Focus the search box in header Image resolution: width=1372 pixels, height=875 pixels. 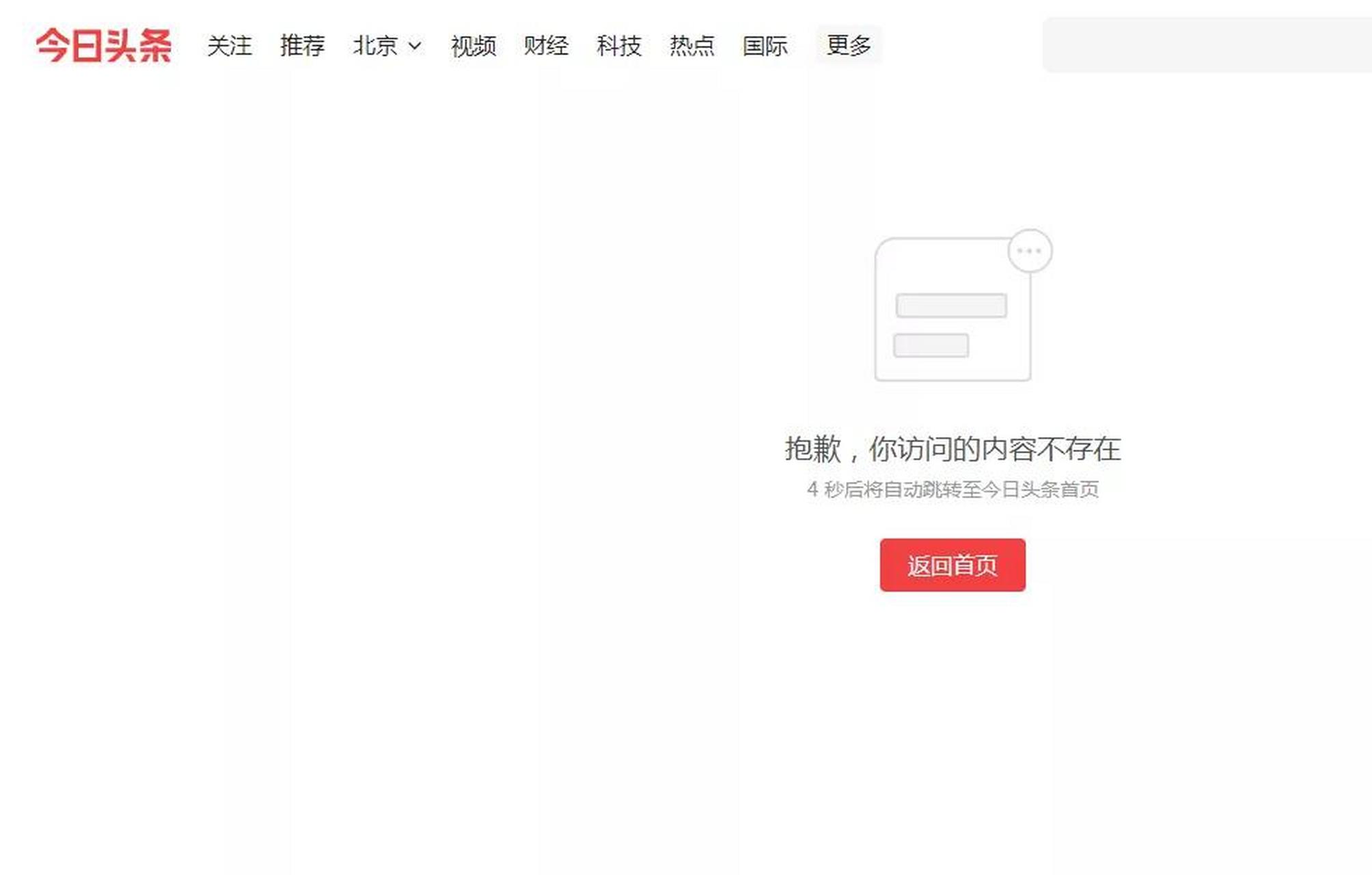[x=1207, y=45]
